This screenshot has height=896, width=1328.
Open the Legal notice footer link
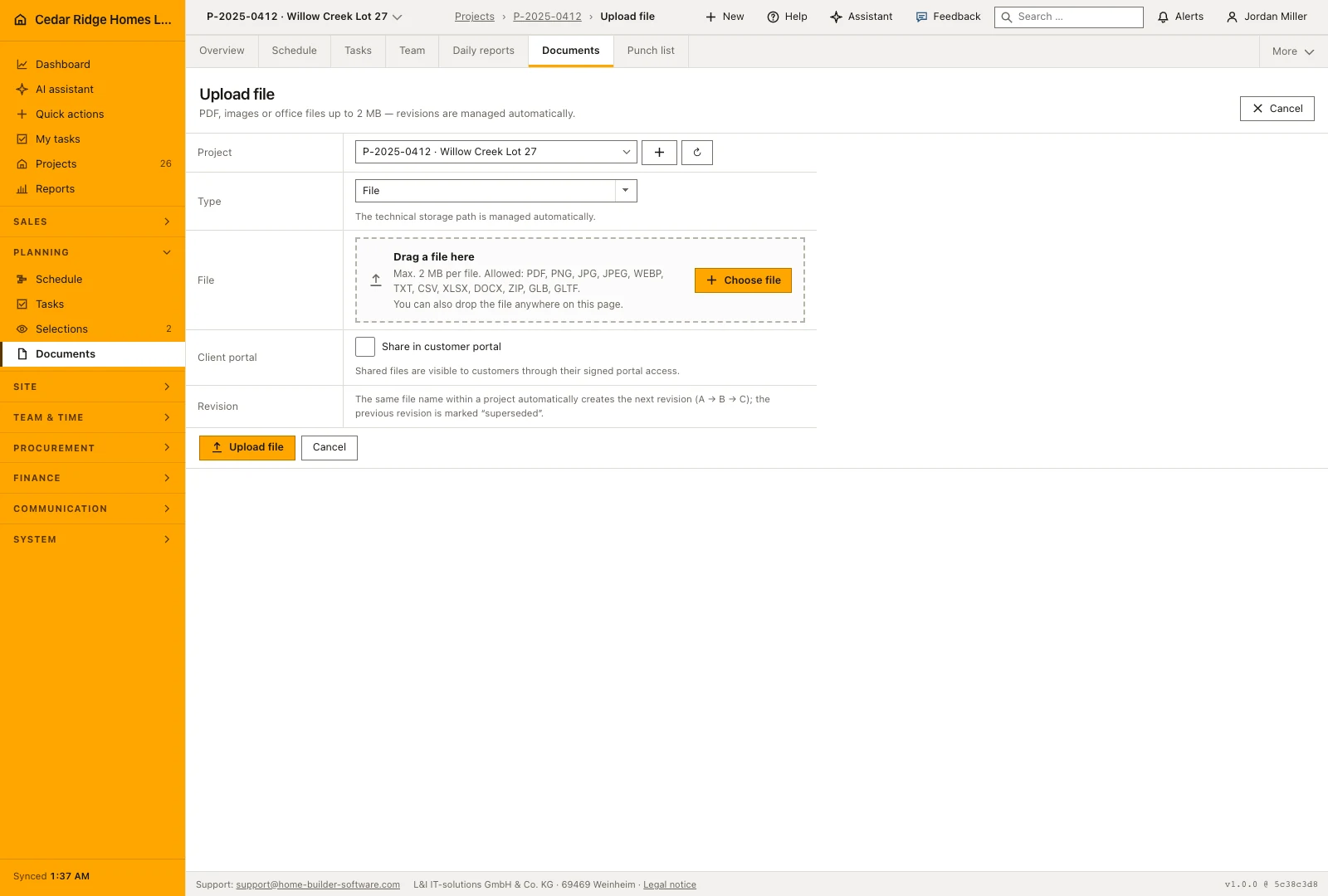point(670,884)
